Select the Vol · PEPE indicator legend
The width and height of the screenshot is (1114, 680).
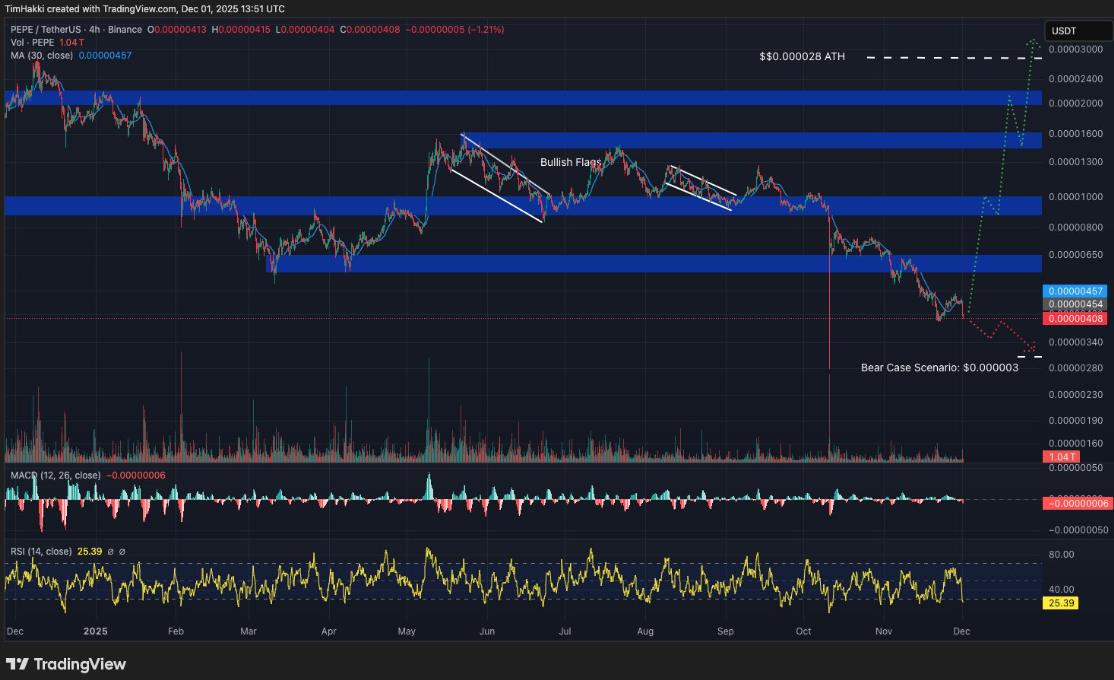32,43
